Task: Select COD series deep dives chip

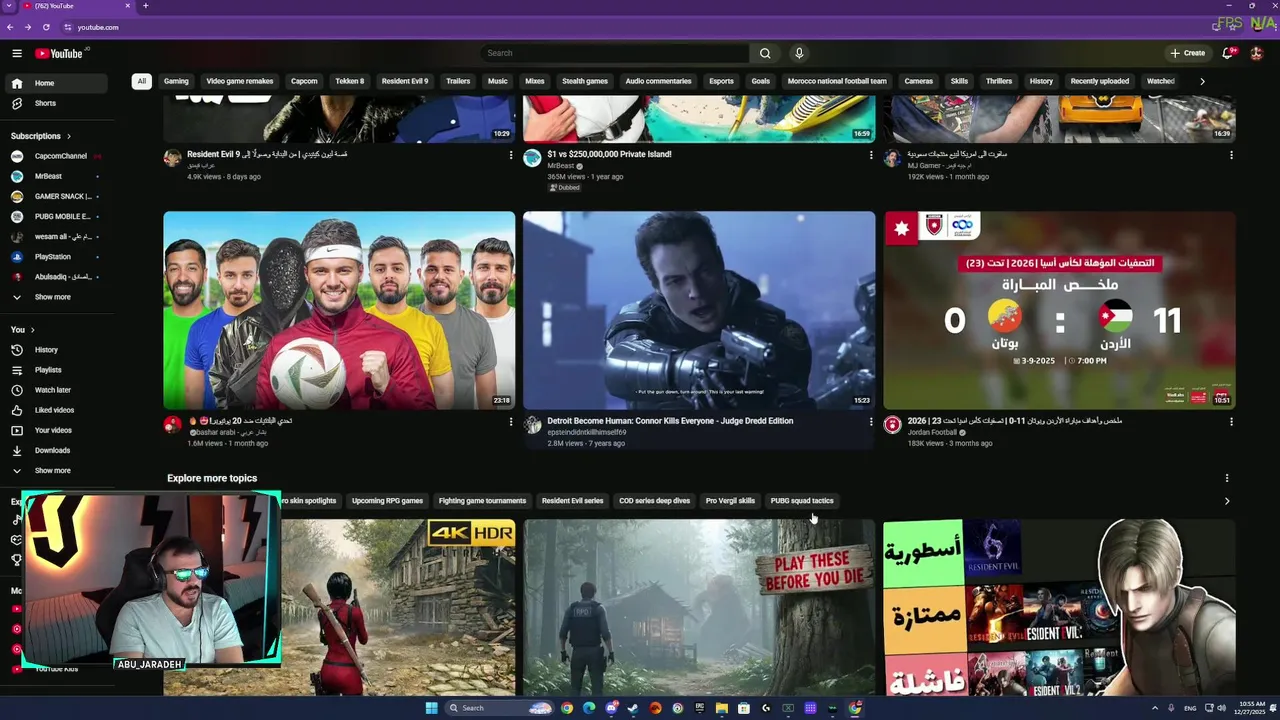Action: click(654, 501)
